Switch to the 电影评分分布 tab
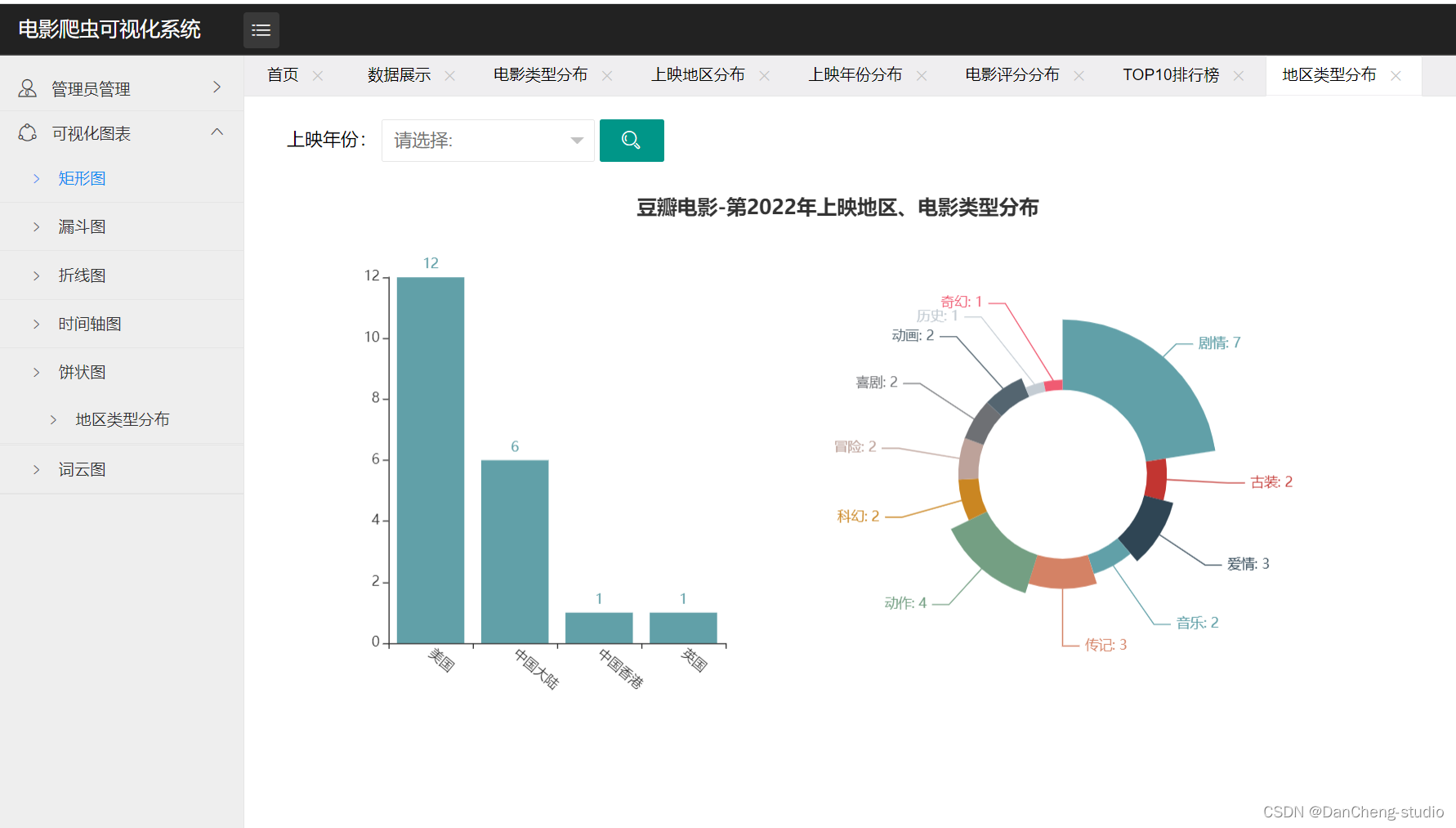The height and width of the screenshot is (828, 1456). pyautogui.click(x=1012, y=75)
